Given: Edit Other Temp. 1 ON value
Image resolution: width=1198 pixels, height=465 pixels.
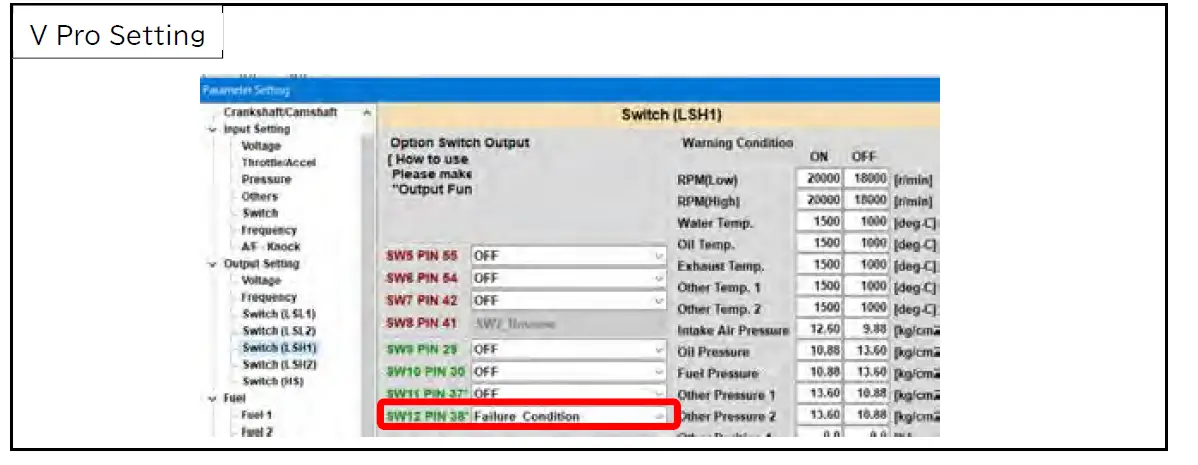Looking at the screenshot, I should tap(819, 287).
